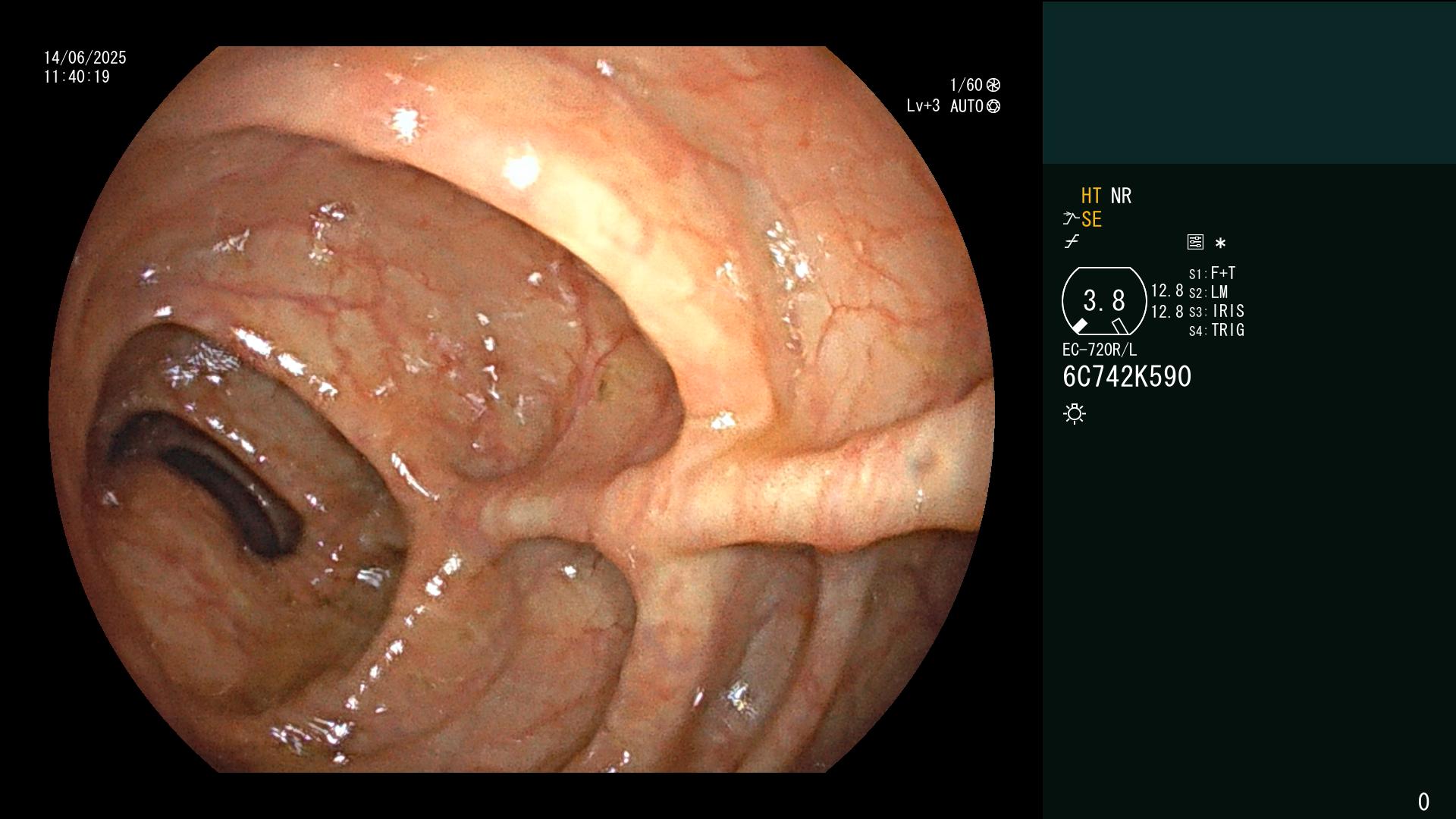Image resolution: width=1456 pixels, height=819 pixels.
Task: Click the tone curve icon below SE
Action: coord(1072,243)
